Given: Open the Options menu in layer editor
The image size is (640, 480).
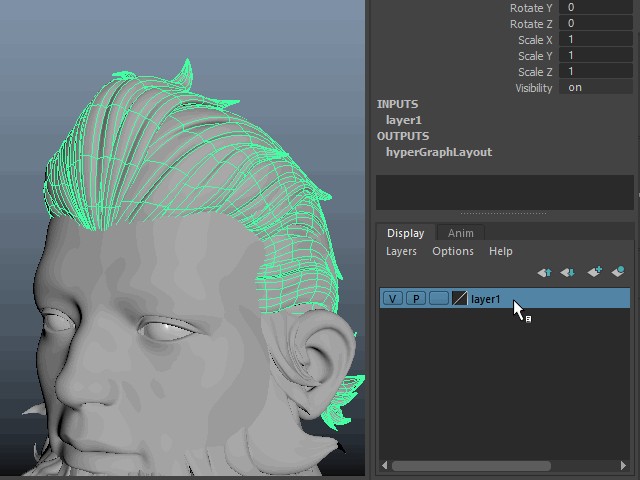Looking at the screenshot, I should point(453,252).
